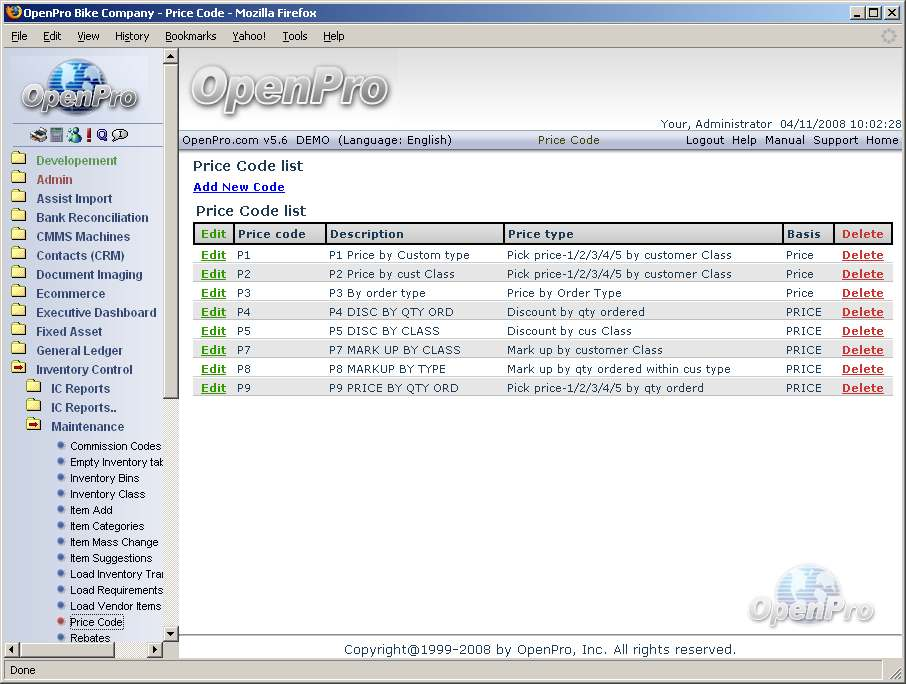This screenshot has height=684, width=906.
Task: Click the folder icon beside General Ledger
Action: pyautogui.click(x=19, y=350)
